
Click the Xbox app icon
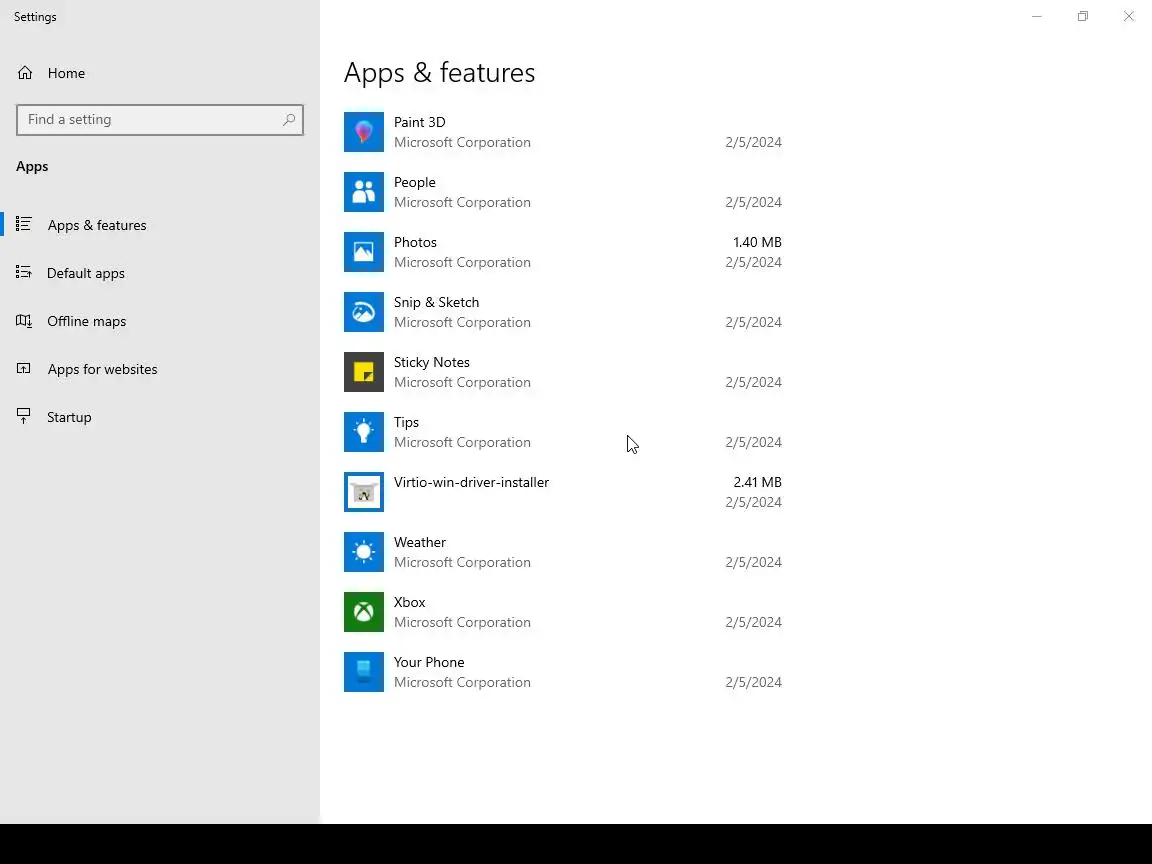click(364, 612)
